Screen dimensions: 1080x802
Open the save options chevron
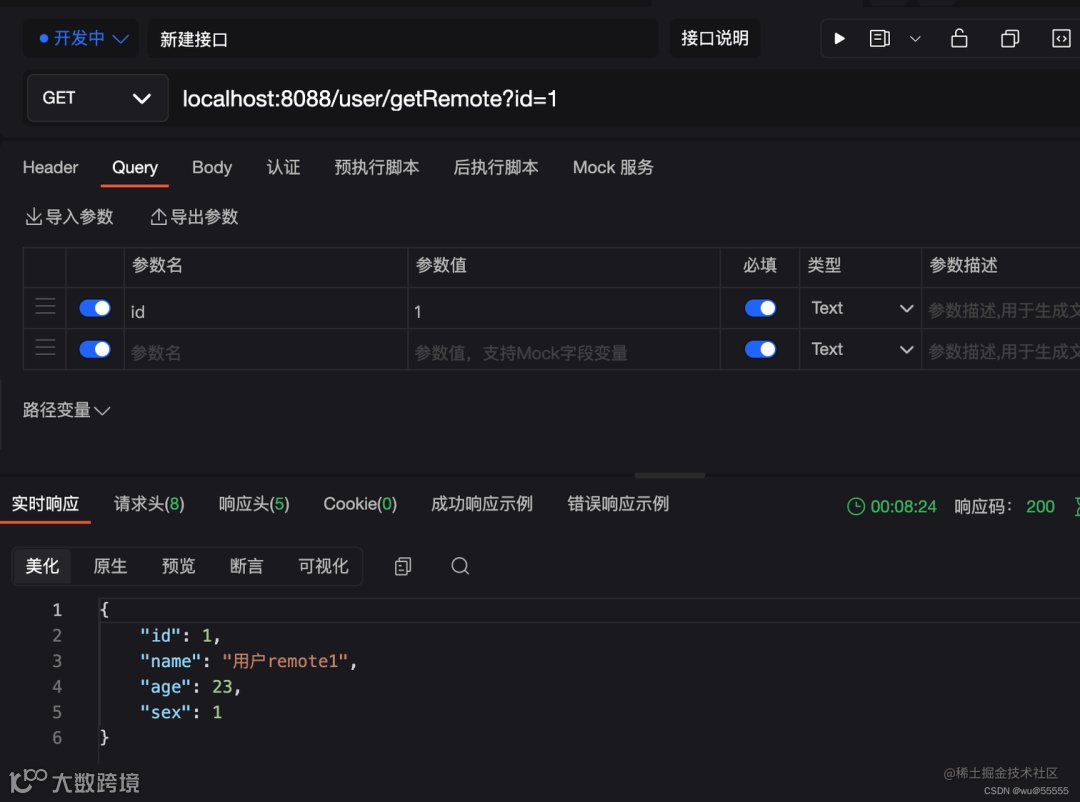point(915,39)
